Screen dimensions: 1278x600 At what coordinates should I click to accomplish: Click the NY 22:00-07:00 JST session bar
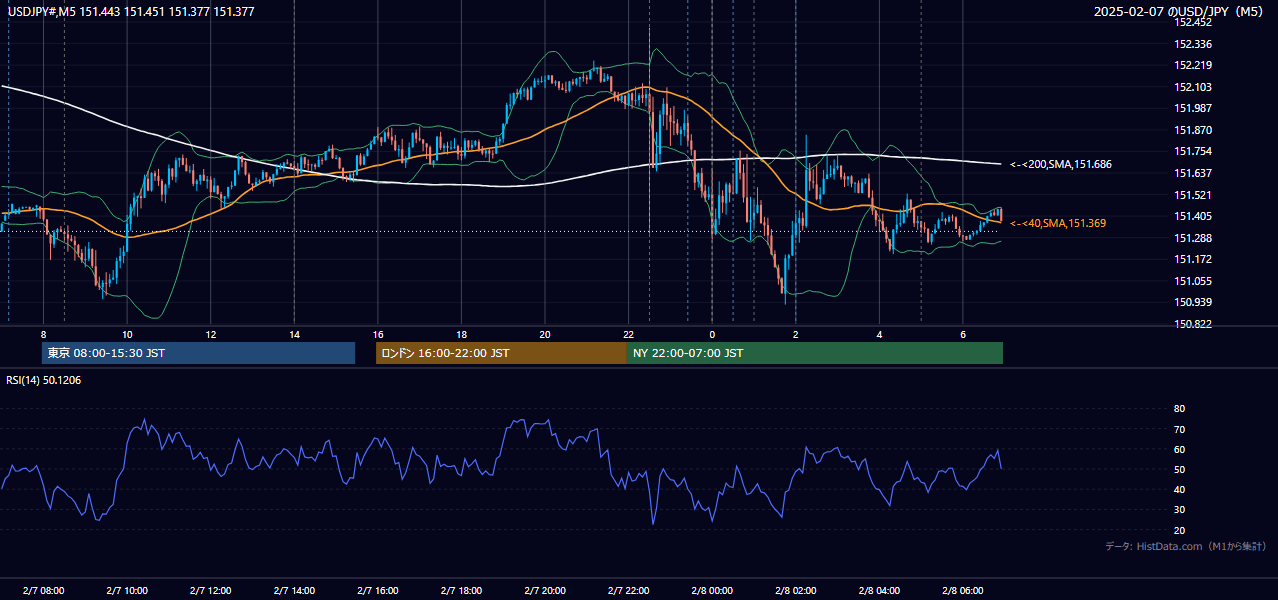[x=815, y=353]
